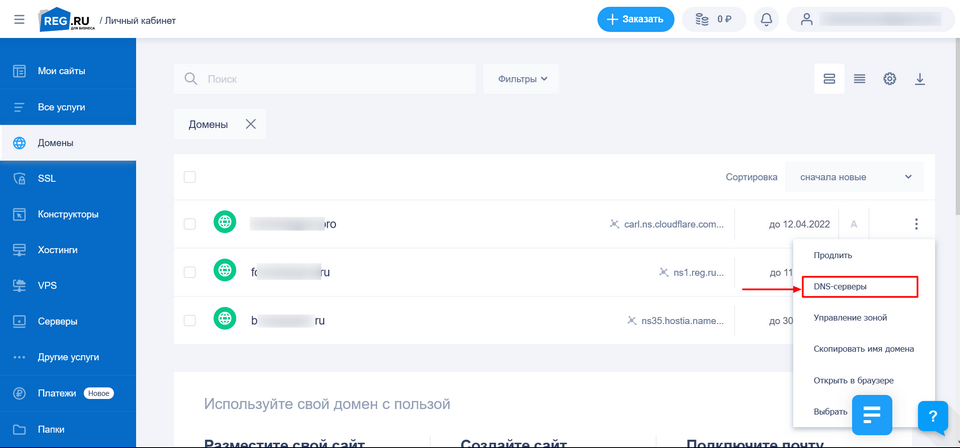Open the notifications bell

pyautogui.click(x=766, y=20)
